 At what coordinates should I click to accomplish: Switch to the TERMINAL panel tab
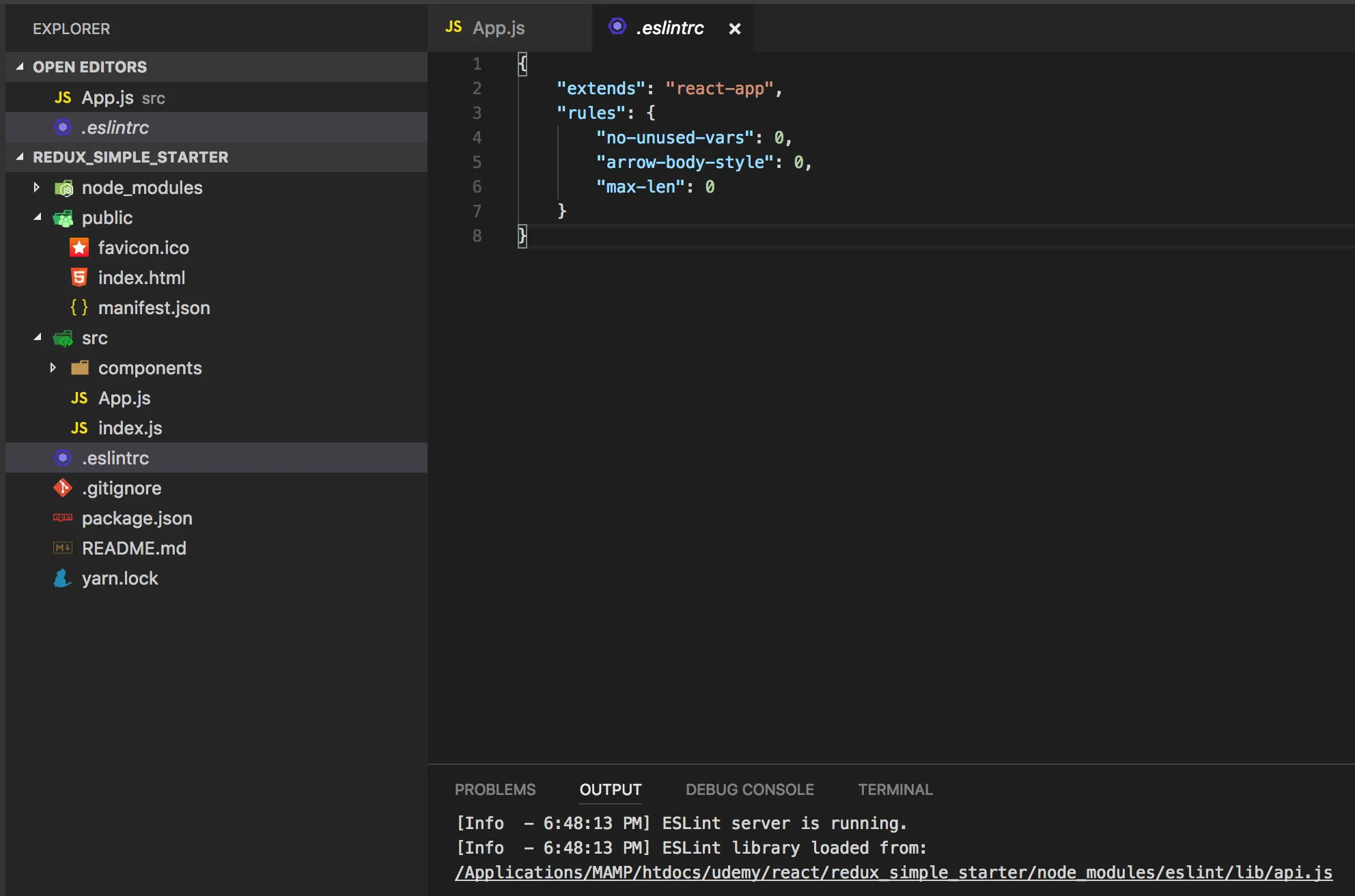click(x=895, y=789)
